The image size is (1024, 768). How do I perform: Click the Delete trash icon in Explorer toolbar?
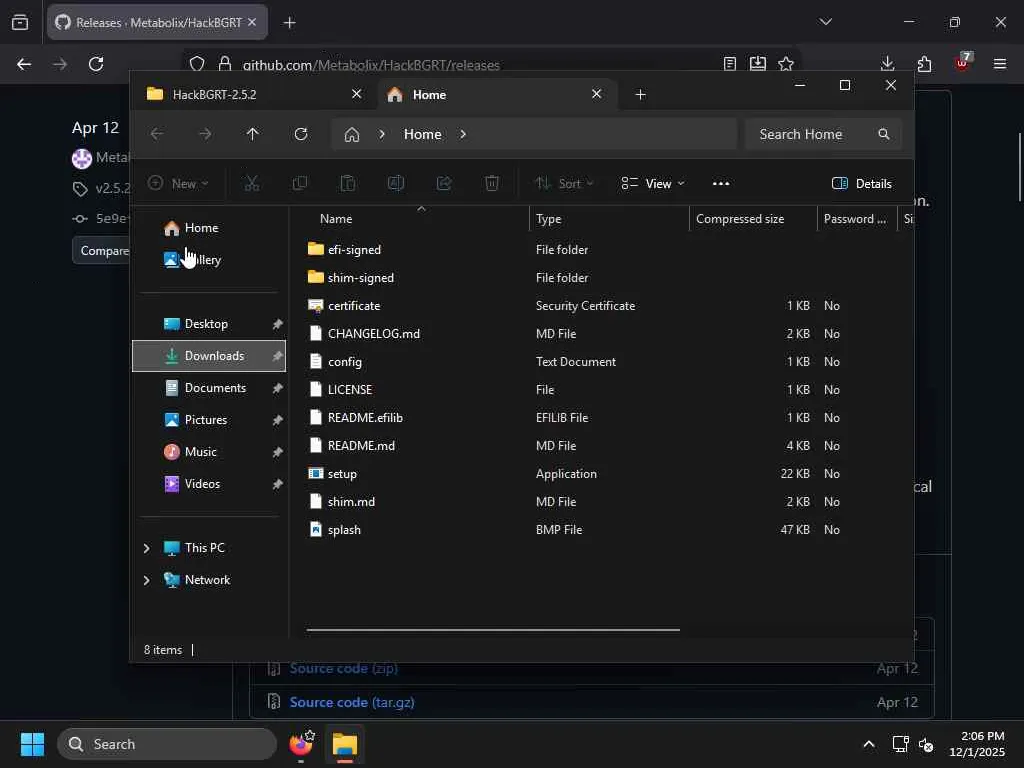coord(492,184)
